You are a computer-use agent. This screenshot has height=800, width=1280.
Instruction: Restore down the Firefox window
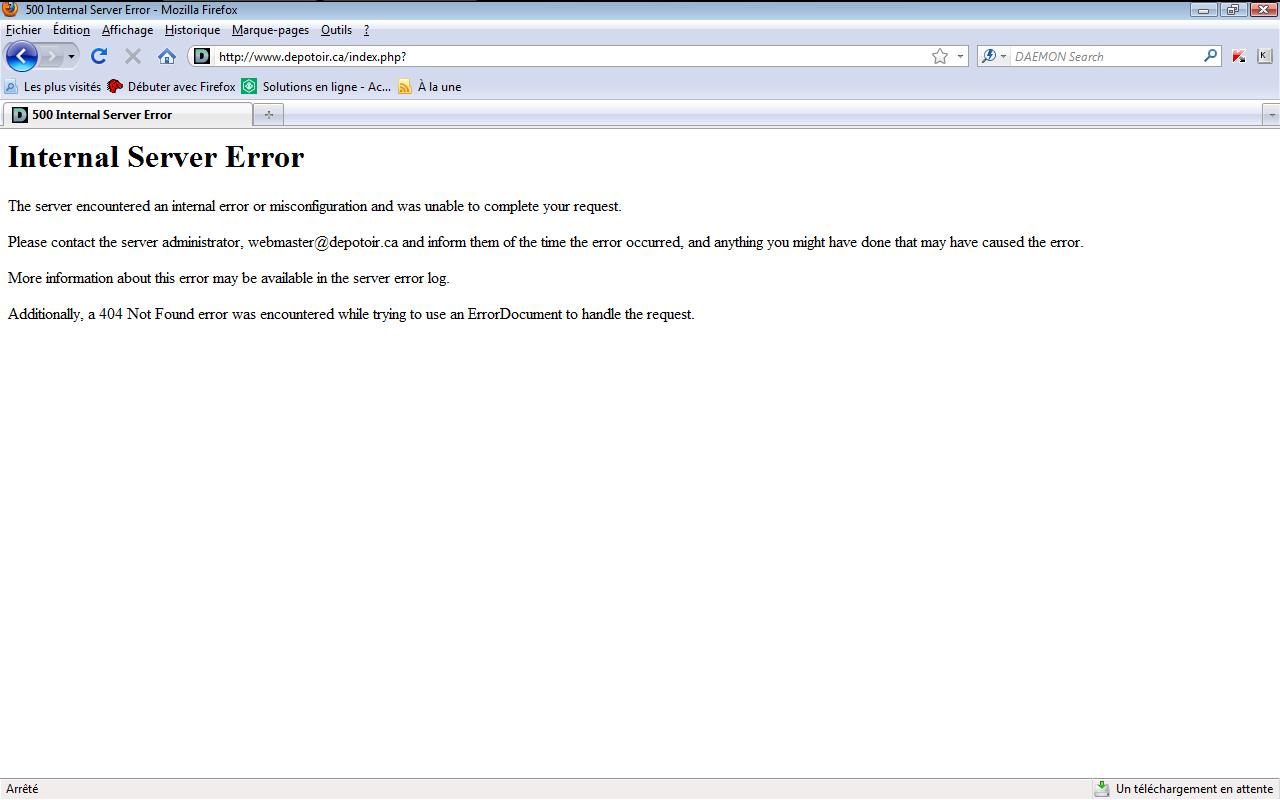(x=1232, y=10)
